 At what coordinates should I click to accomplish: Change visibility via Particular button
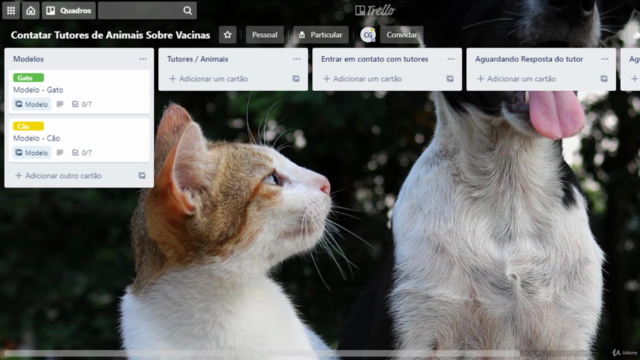pyautogui.click(x=321, y=35)
